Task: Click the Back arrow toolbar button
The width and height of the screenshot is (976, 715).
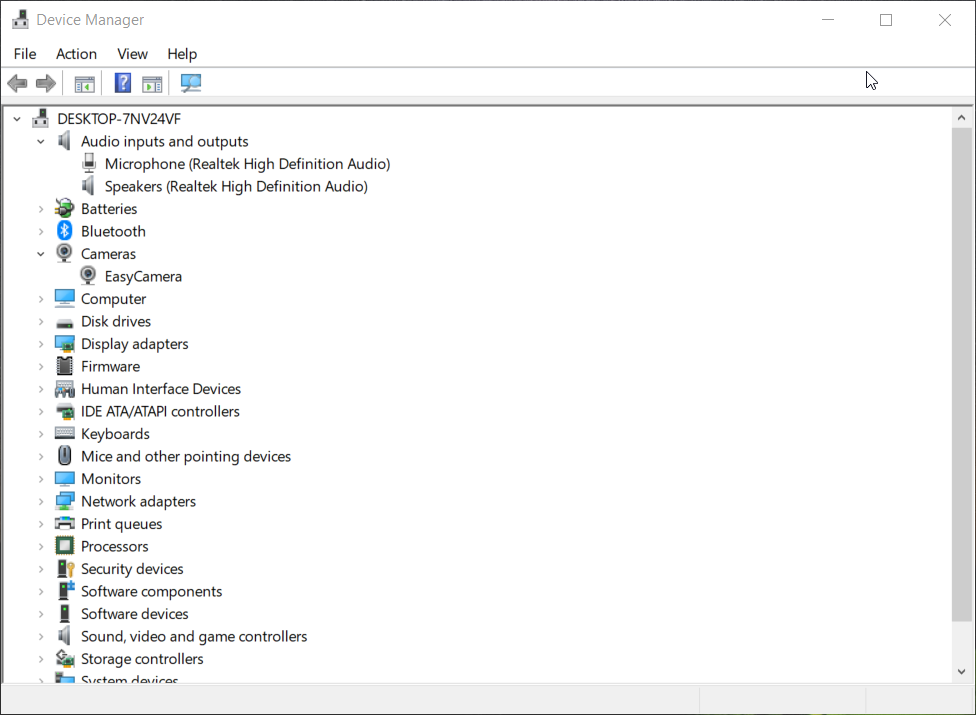Action: (17, 83)
